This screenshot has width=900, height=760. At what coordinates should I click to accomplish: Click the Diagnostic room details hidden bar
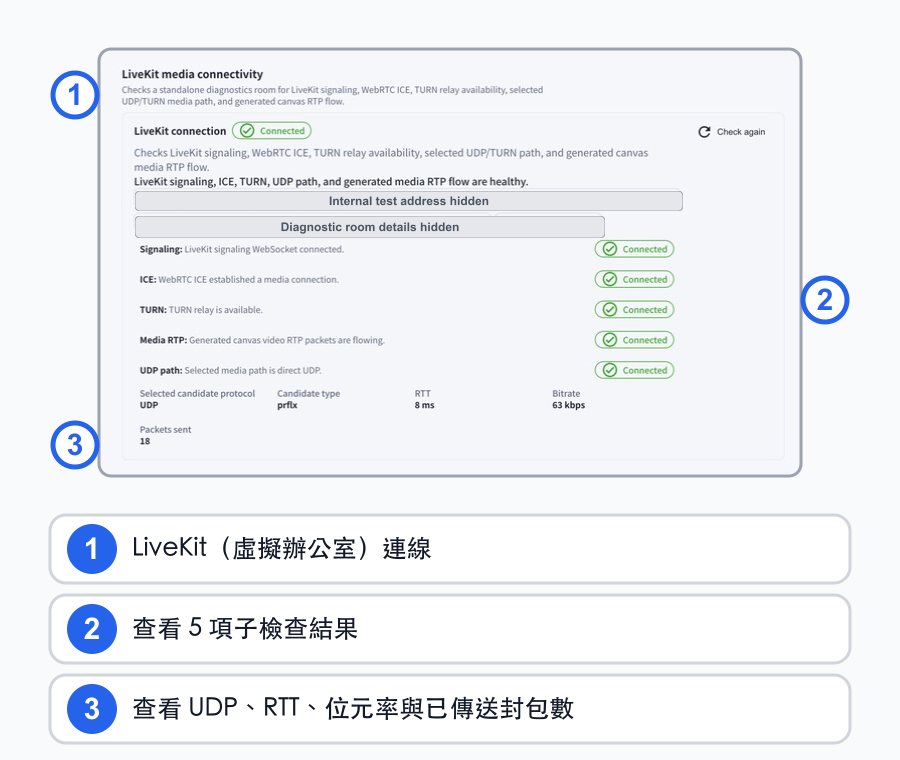coord(370,227)
